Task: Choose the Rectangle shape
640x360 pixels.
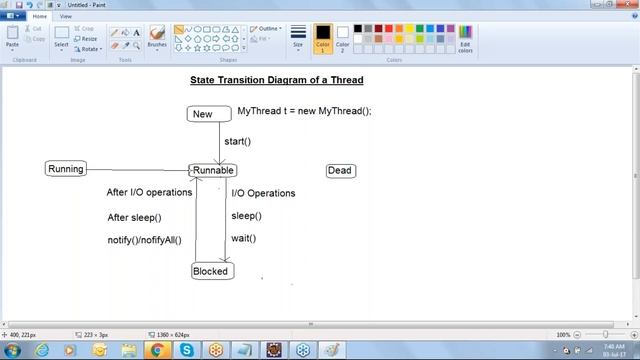Action: pyautogui.click(x=207, y=29)
